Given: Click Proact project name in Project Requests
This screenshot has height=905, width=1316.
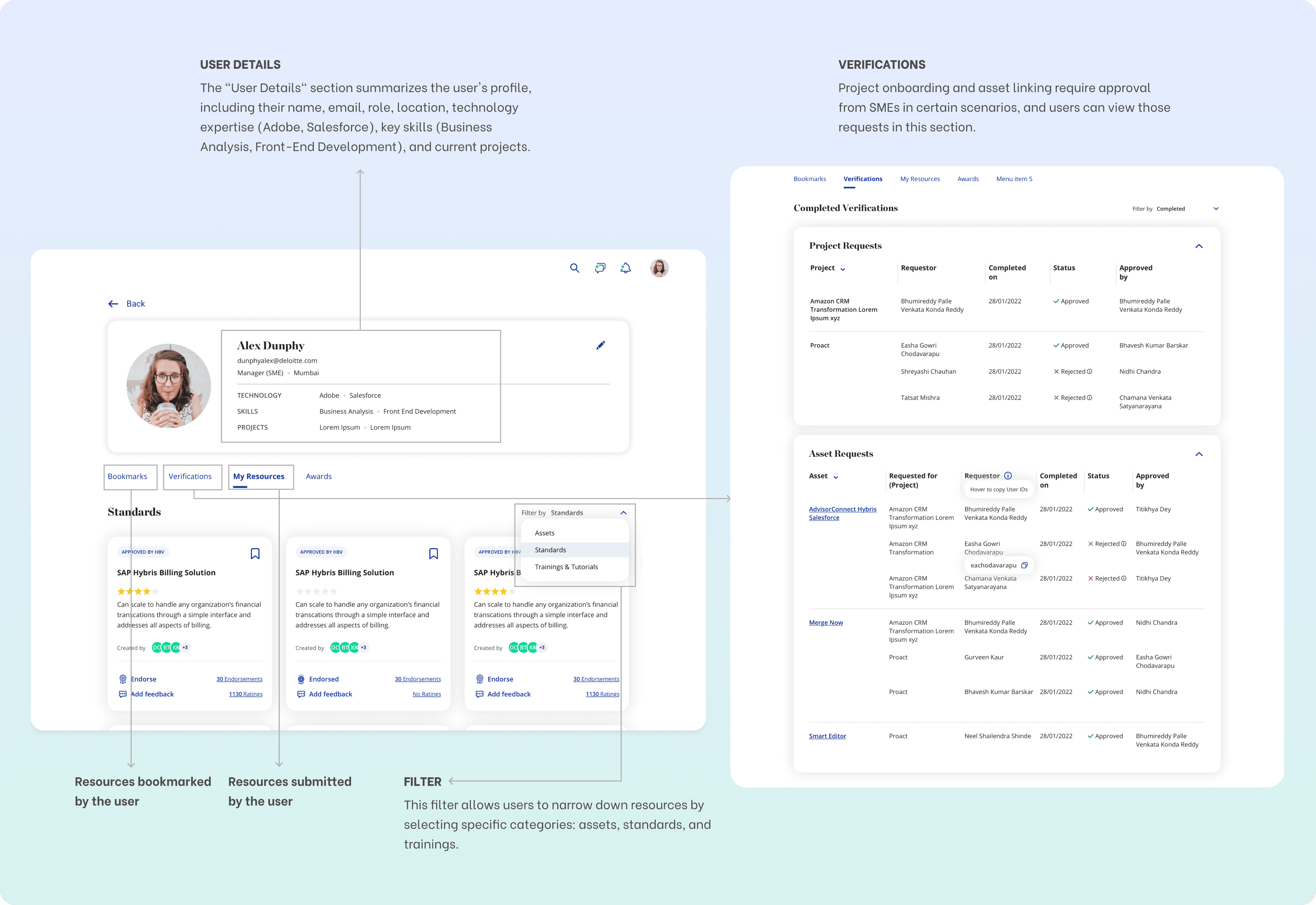Looking at the screenshot, I should pos(819,345).
